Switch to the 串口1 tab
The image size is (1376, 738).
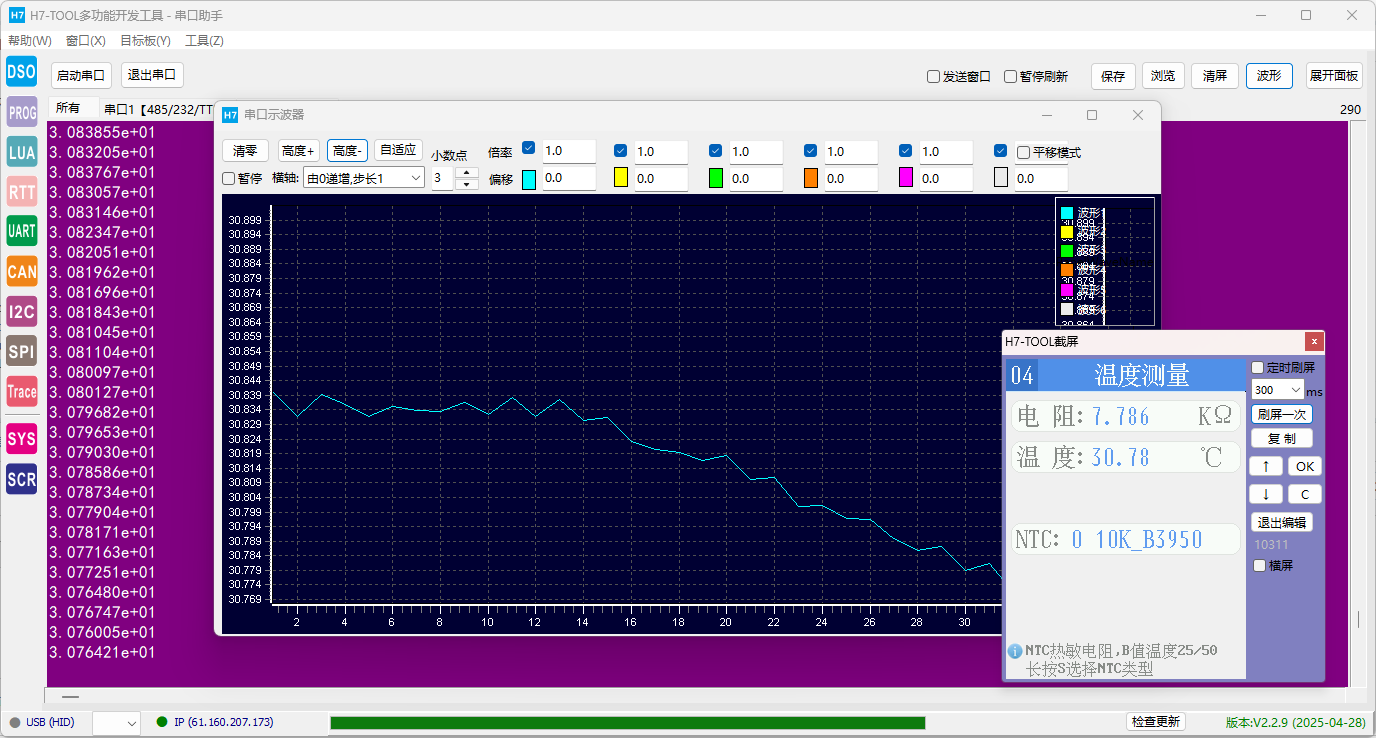tap(155, 109)
